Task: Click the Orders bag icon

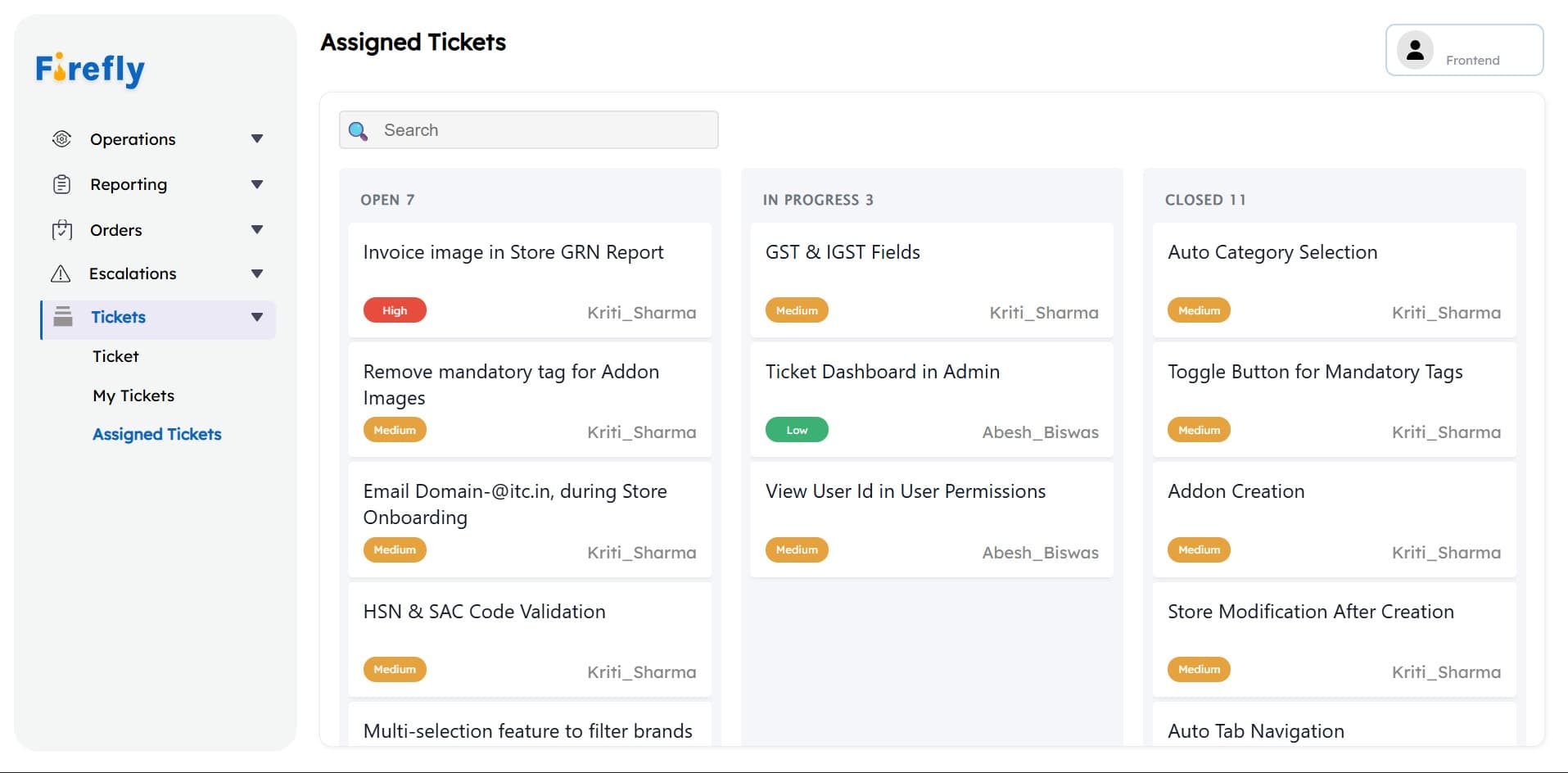Action: tap(61, 230)
